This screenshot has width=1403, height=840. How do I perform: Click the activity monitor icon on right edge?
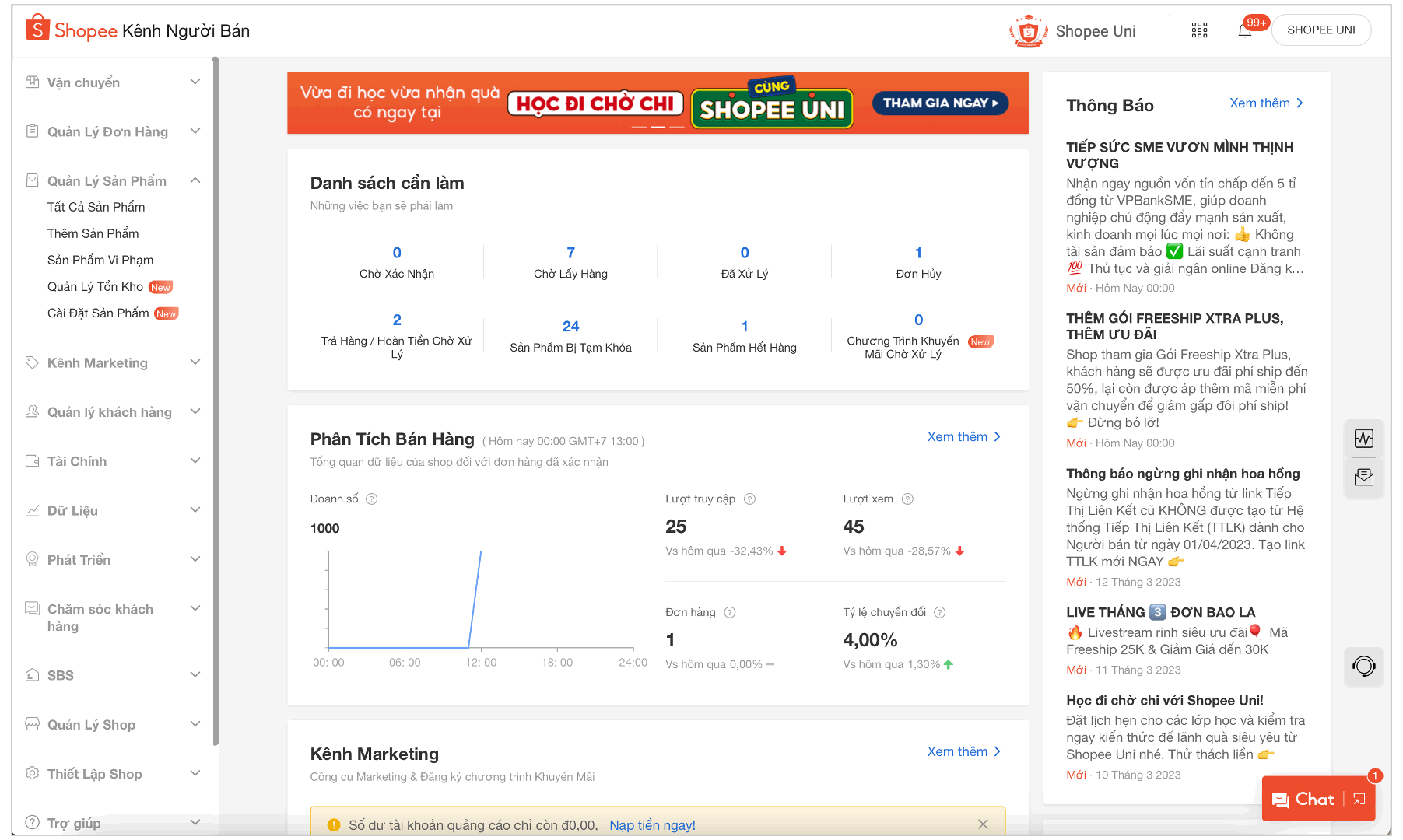(x=1363, y=439)
